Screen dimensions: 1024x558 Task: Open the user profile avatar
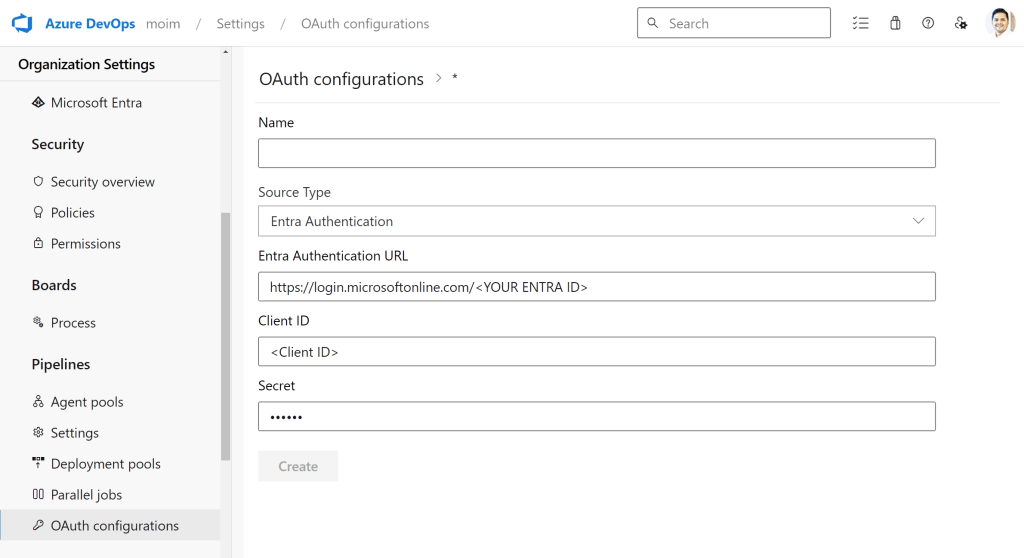[999, 23]
